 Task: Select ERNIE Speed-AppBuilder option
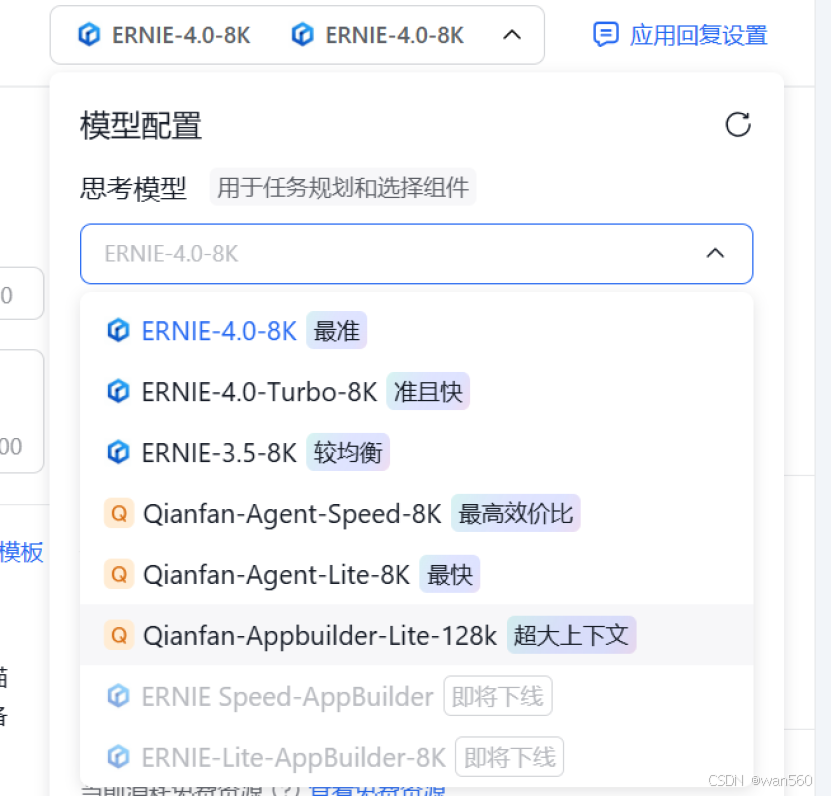[x=417, y=696]
